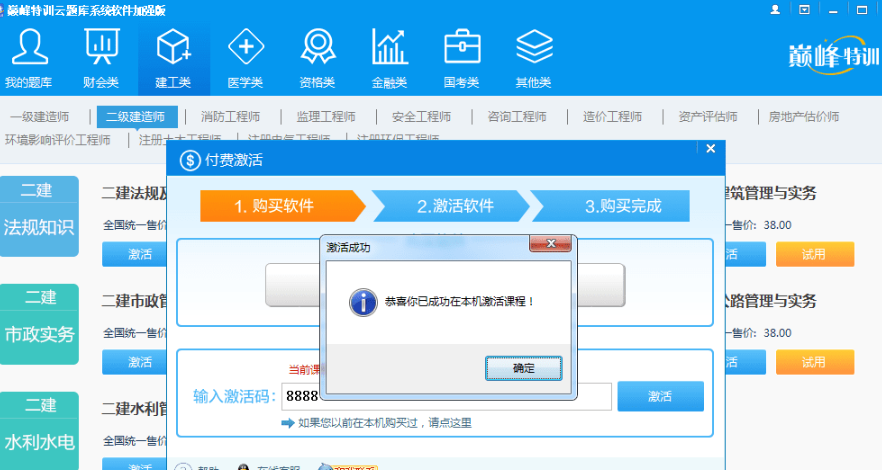Open the 如果您以前在本机购买过，请点这里 link

click(385, 423)
